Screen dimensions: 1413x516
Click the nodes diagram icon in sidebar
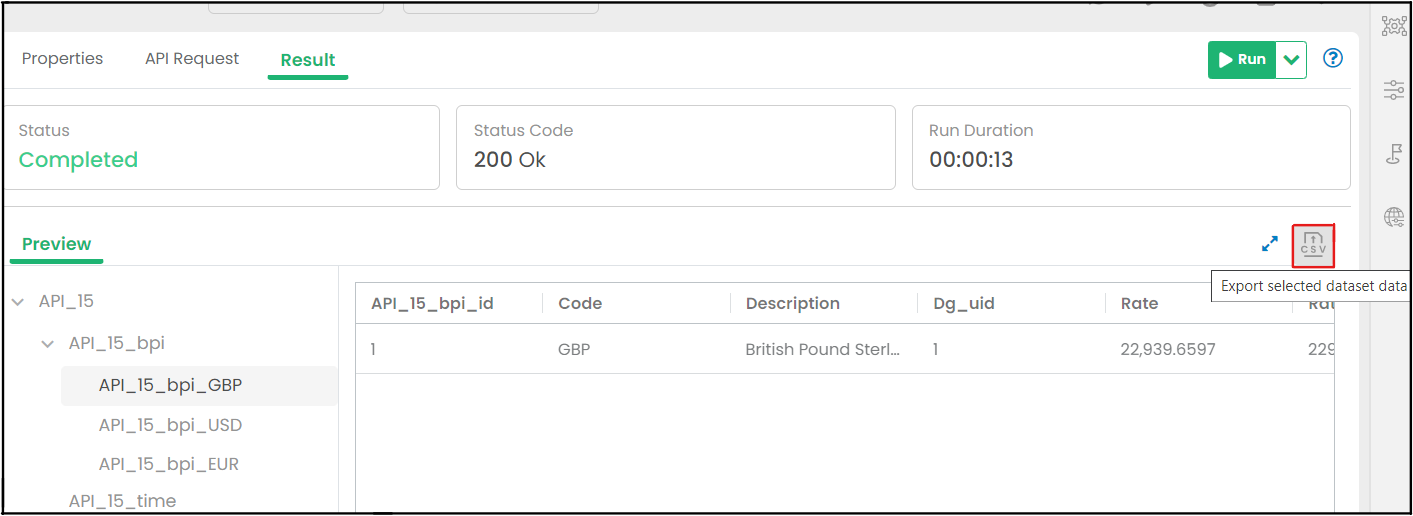(x=1393, y=26)
